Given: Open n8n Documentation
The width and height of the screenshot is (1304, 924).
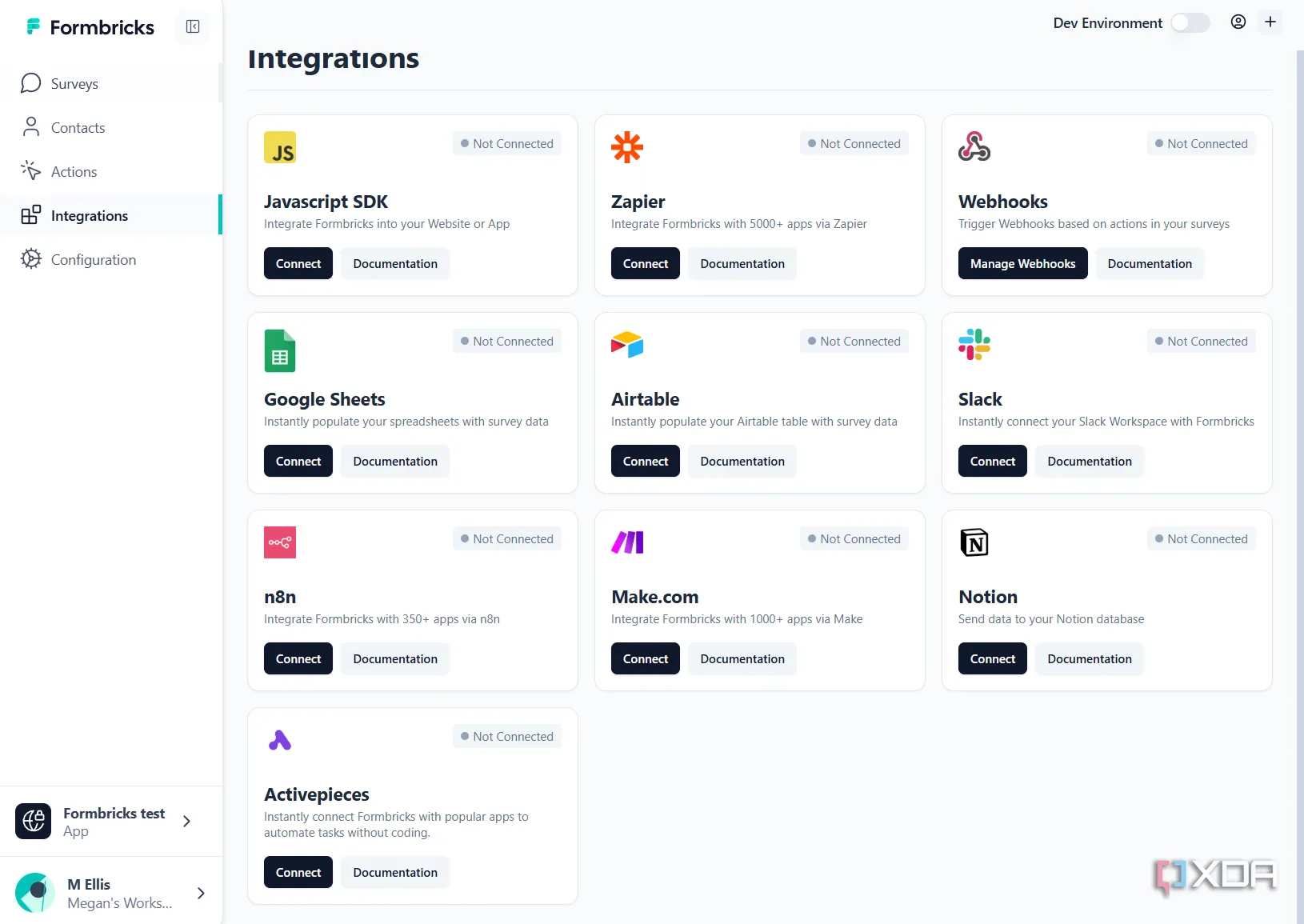Looking at the screenshot, I should [395, 658].
